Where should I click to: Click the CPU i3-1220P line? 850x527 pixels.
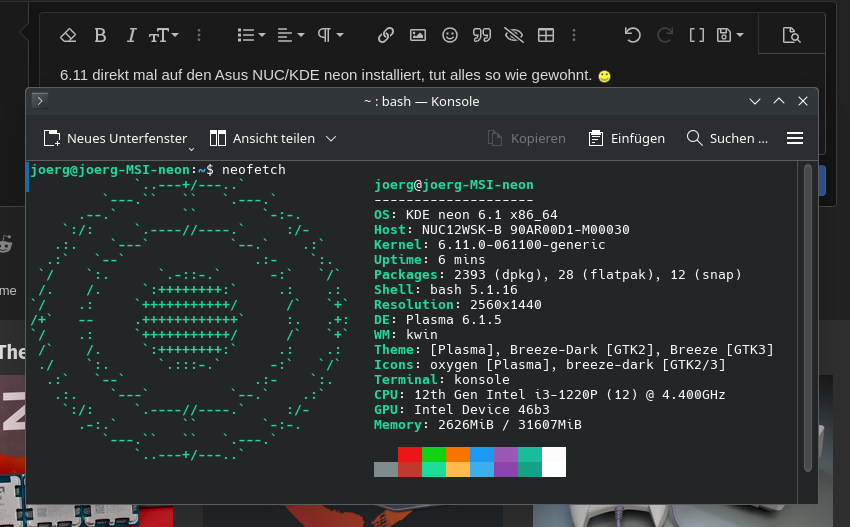coord(549,395)
